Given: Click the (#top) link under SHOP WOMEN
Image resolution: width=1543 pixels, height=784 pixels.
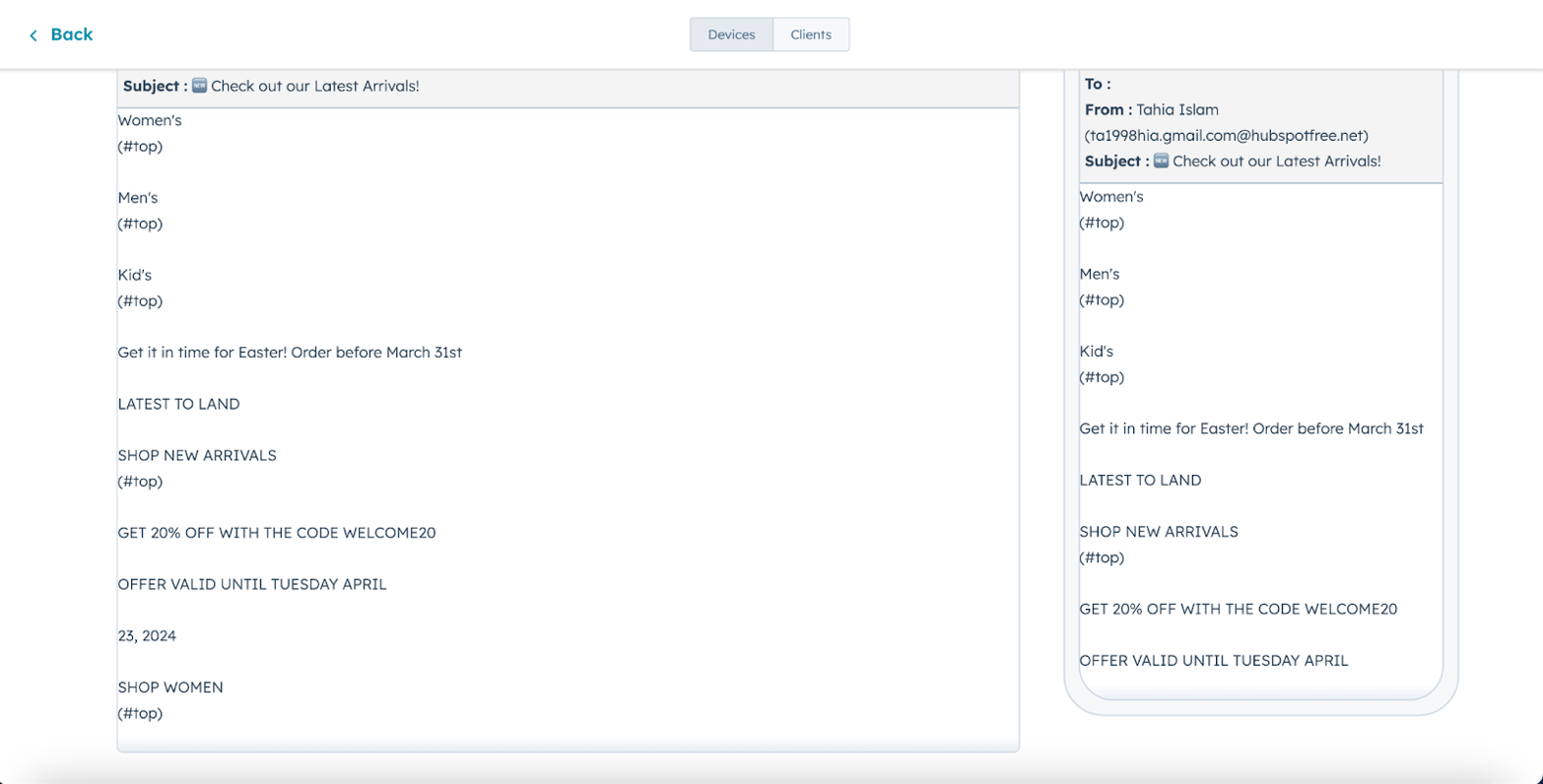Looking at the screenshot, I should (x=139, y=712).
